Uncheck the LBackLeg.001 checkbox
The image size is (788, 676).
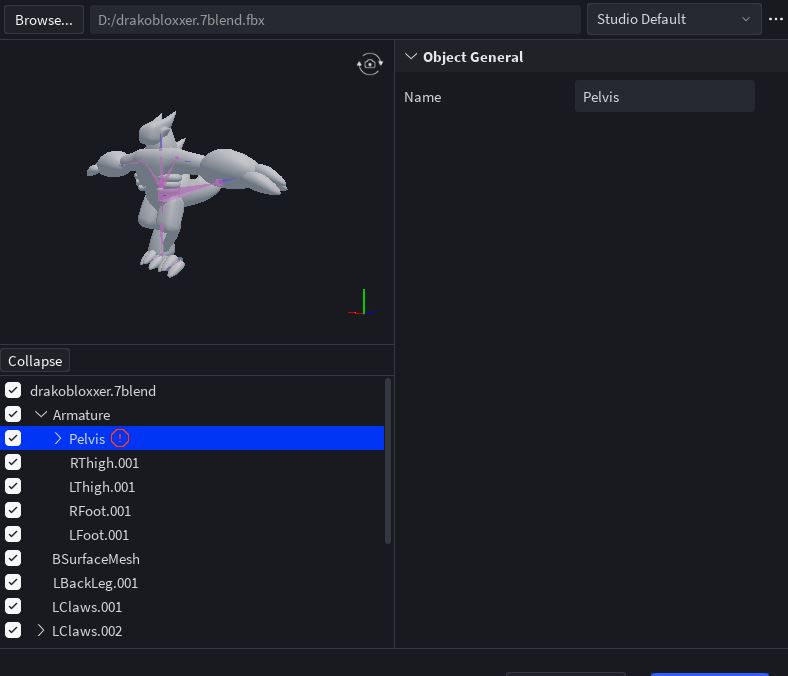tap(13, 582)
